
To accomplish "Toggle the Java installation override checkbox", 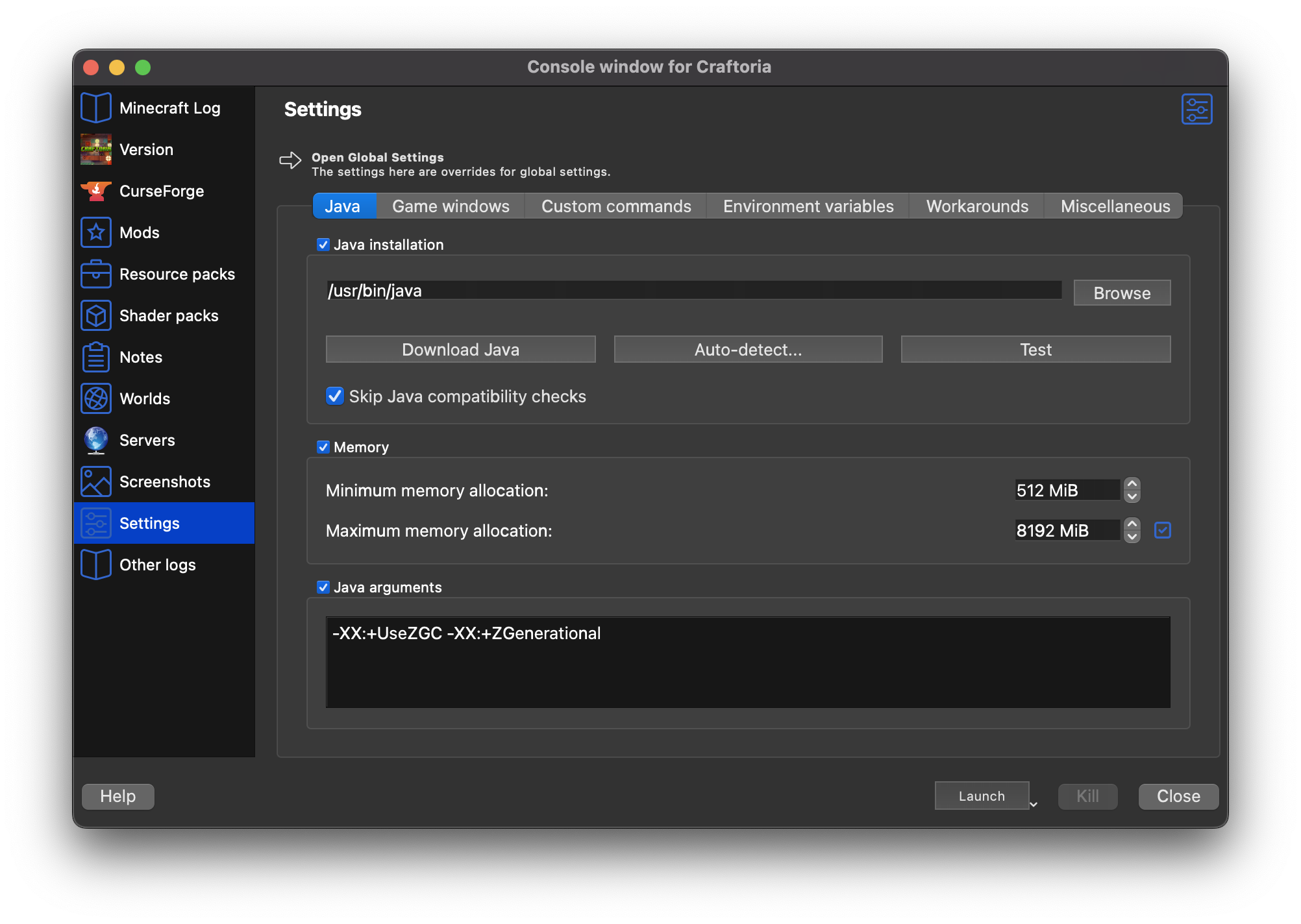I will tap(323, 245).
